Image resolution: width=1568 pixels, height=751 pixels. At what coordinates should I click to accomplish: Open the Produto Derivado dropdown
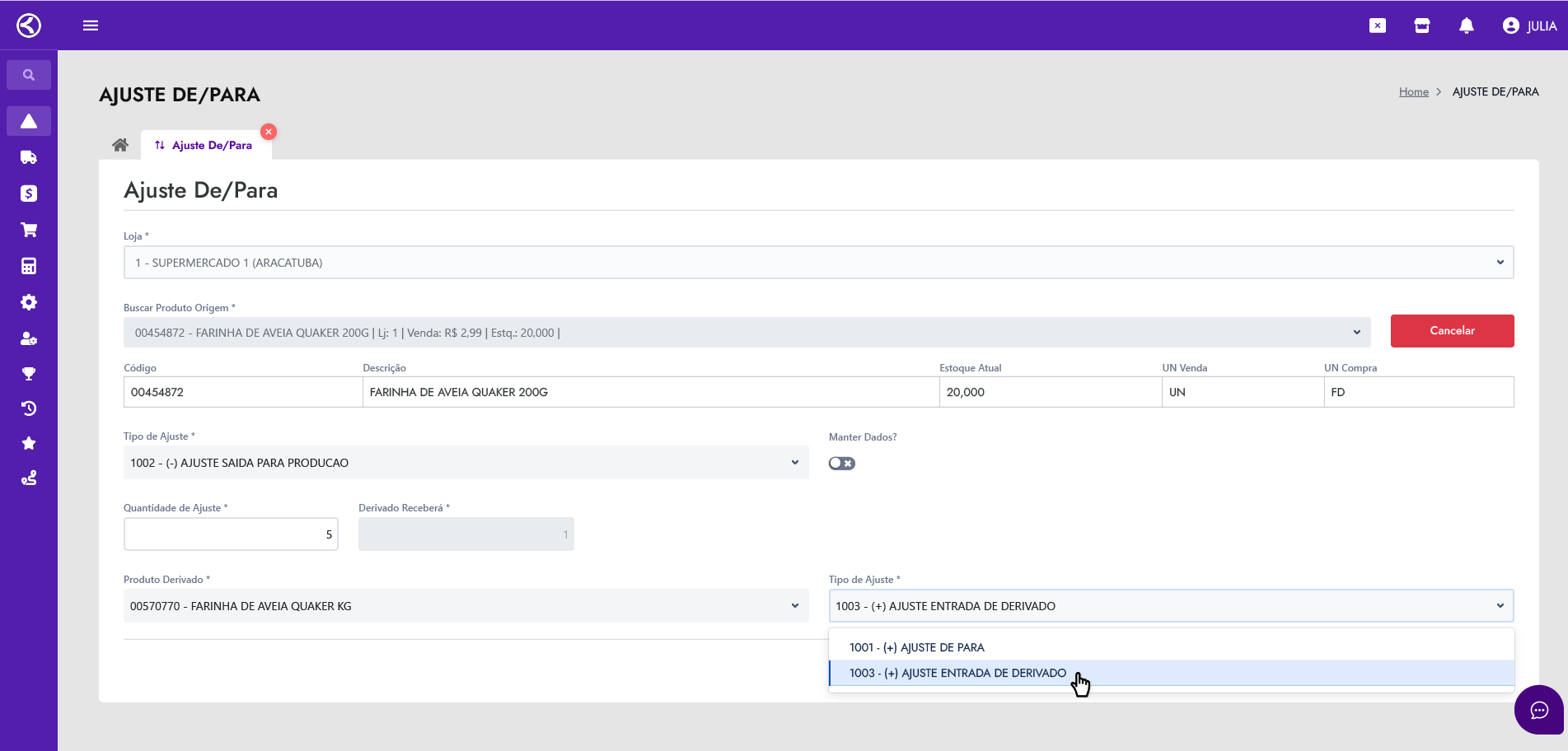[x=466, y=606]
